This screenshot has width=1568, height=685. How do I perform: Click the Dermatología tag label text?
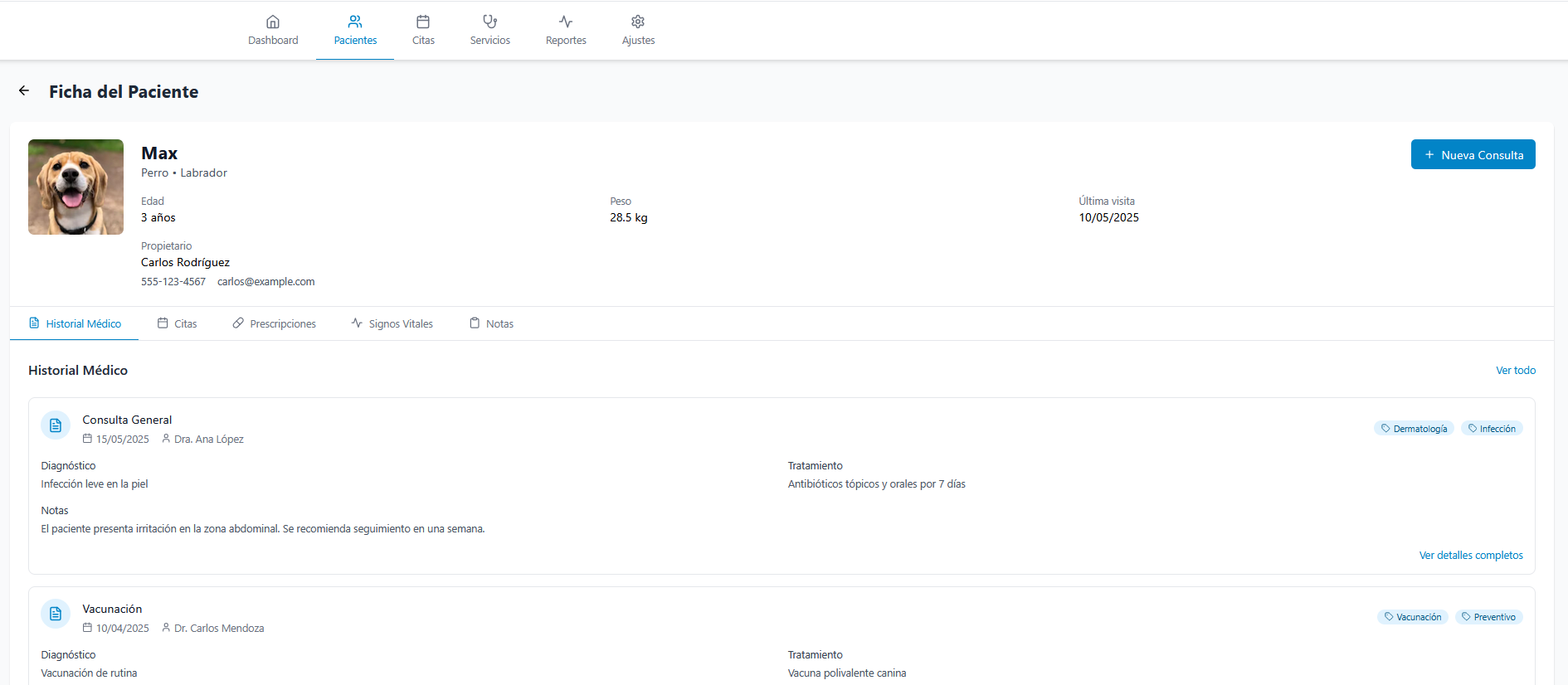click(1420, 429)
